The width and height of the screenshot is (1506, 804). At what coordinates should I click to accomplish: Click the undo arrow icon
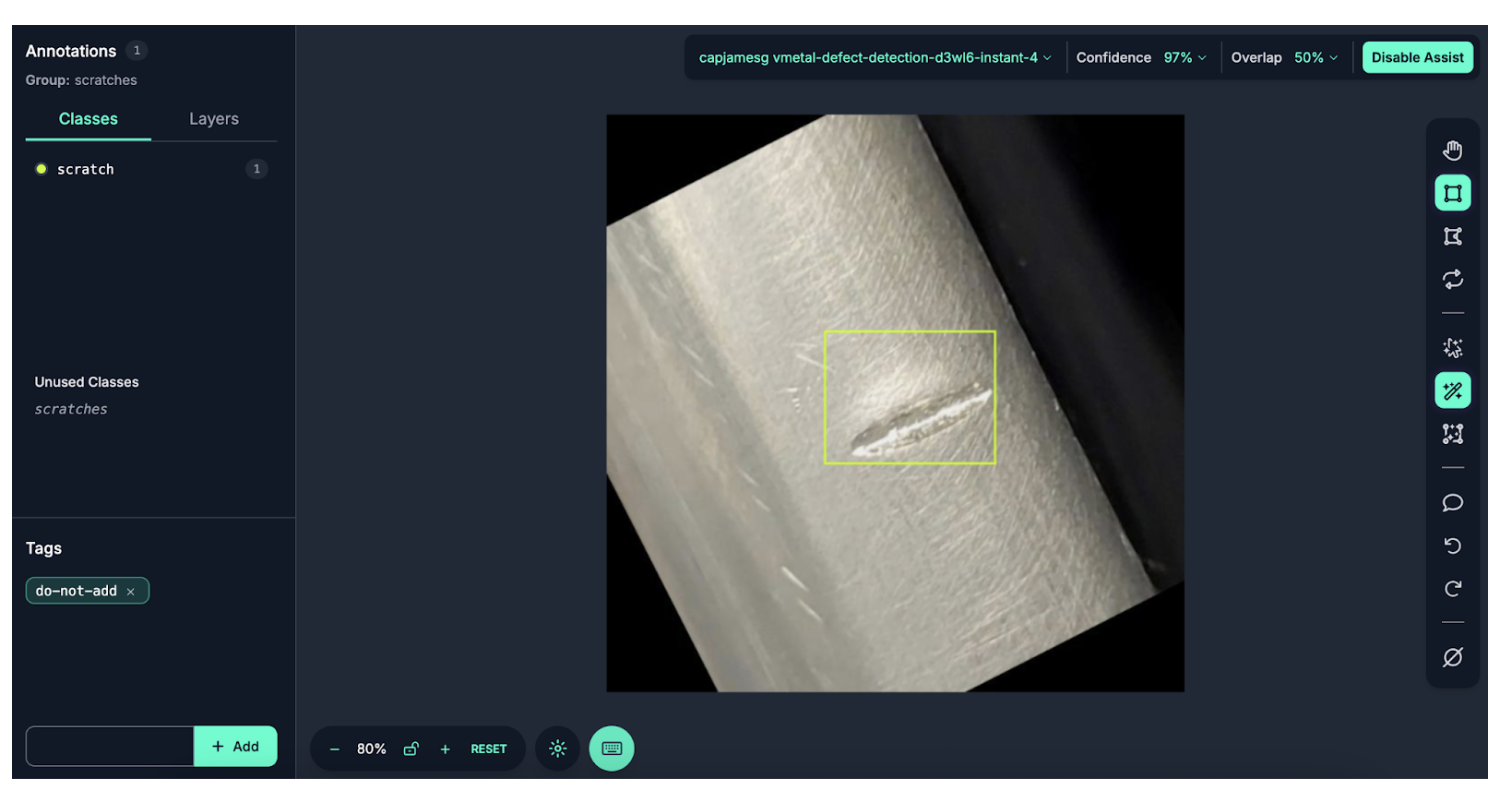1452,545
